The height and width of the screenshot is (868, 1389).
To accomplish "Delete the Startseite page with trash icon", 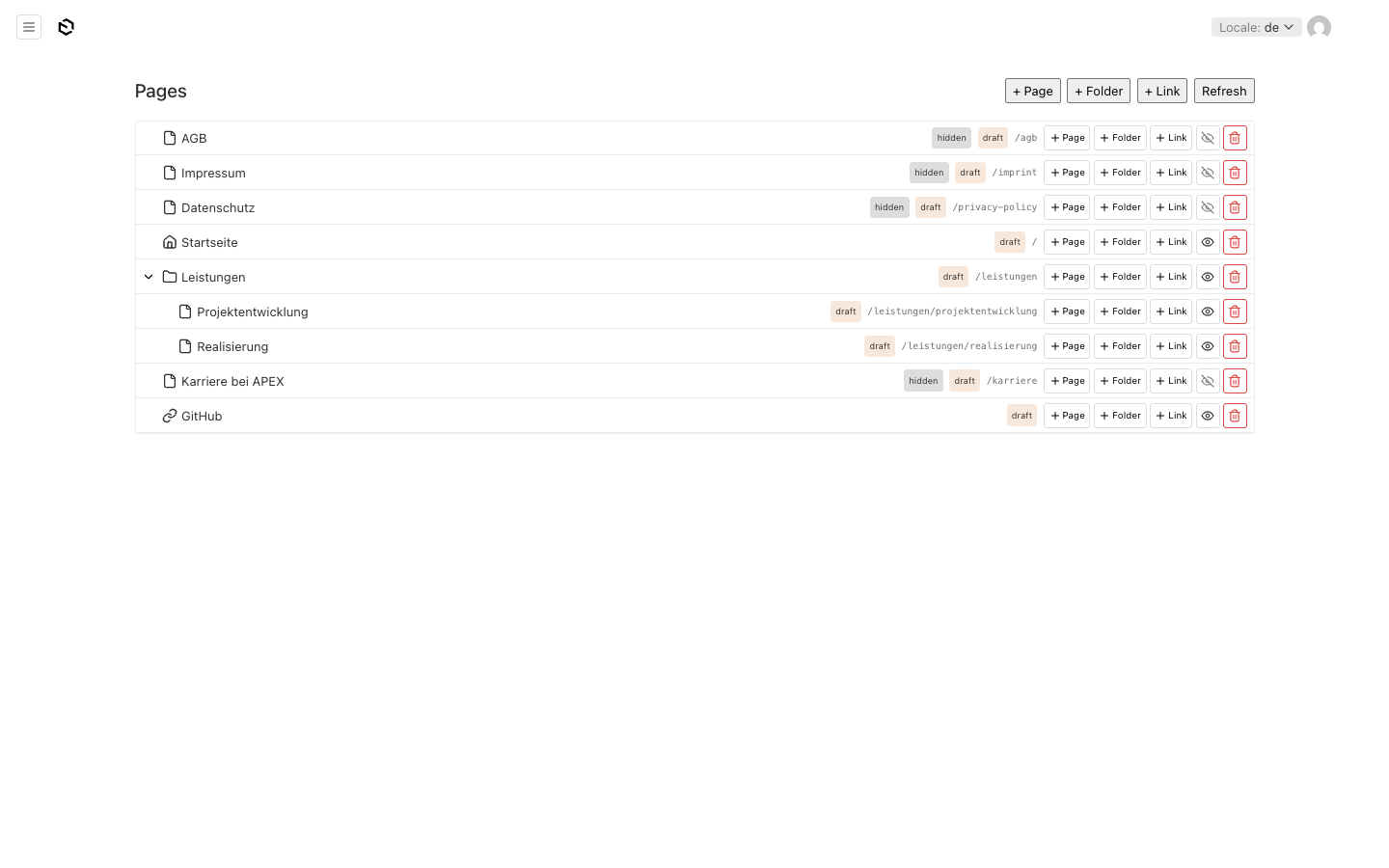I will tap(1235, 242).
